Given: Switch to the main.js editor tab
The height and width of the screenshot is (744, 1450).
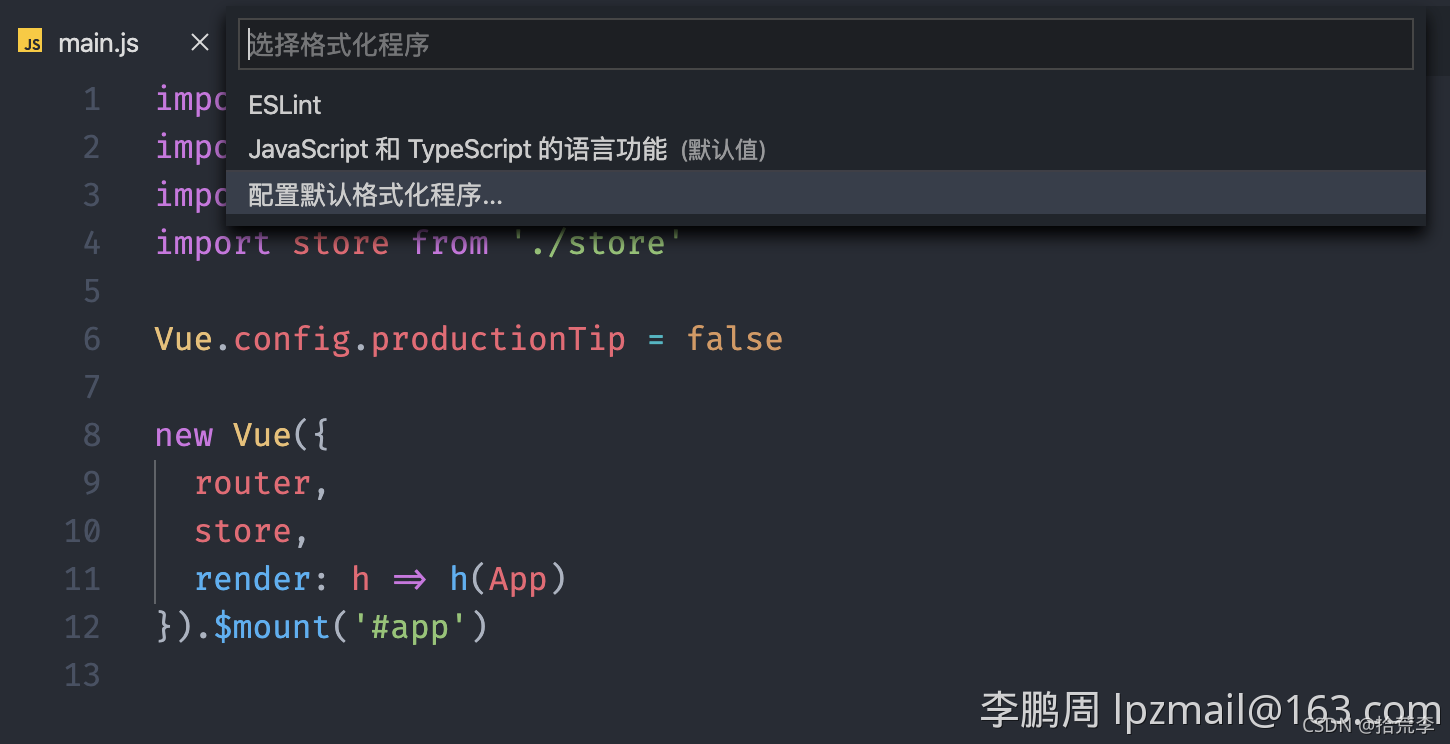Looking at the screenshot, I should point(98,43).
